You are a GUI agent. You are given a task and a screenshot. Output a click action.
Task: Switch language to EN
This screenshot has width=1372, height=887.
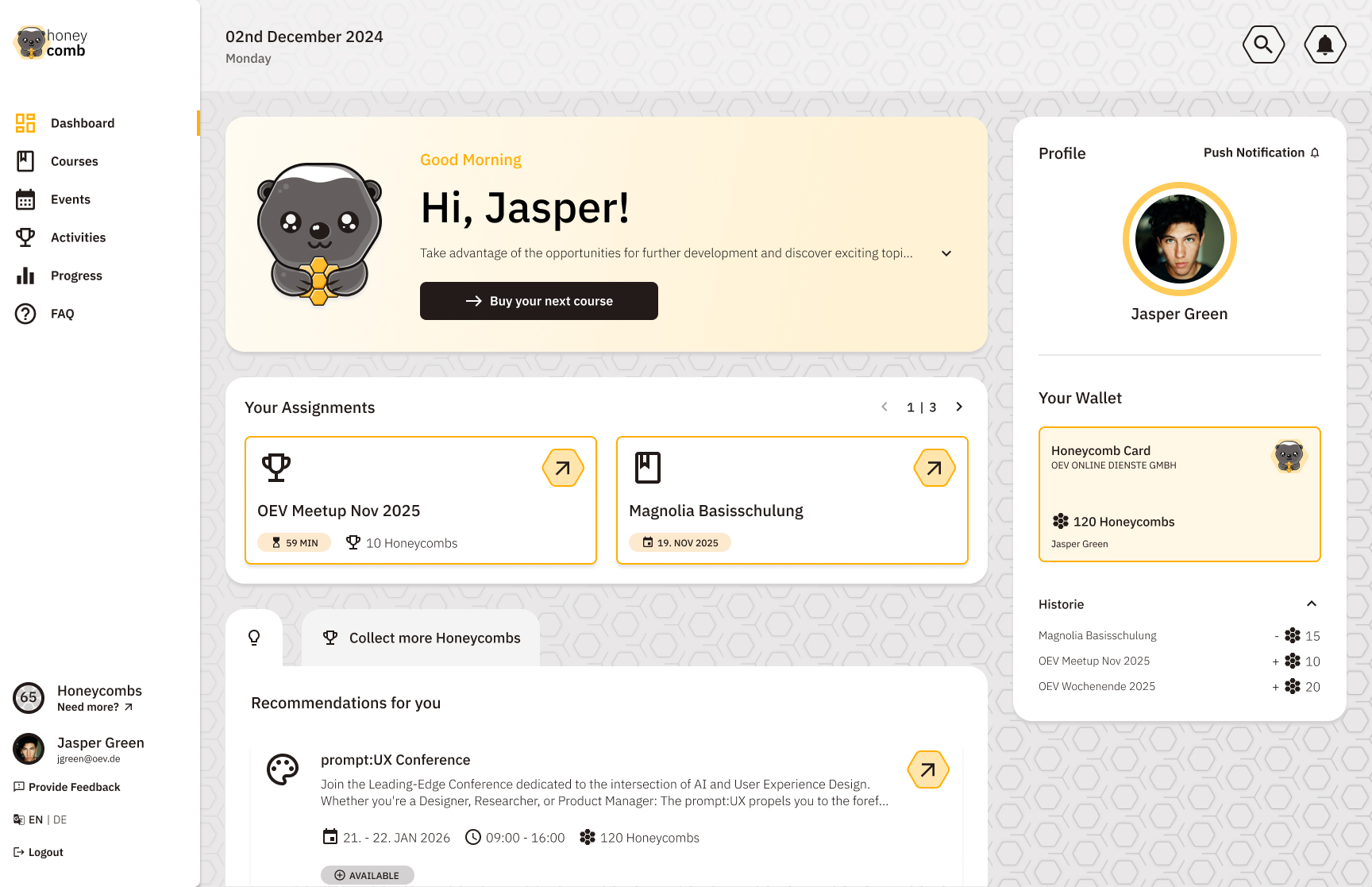click(36, 820)
